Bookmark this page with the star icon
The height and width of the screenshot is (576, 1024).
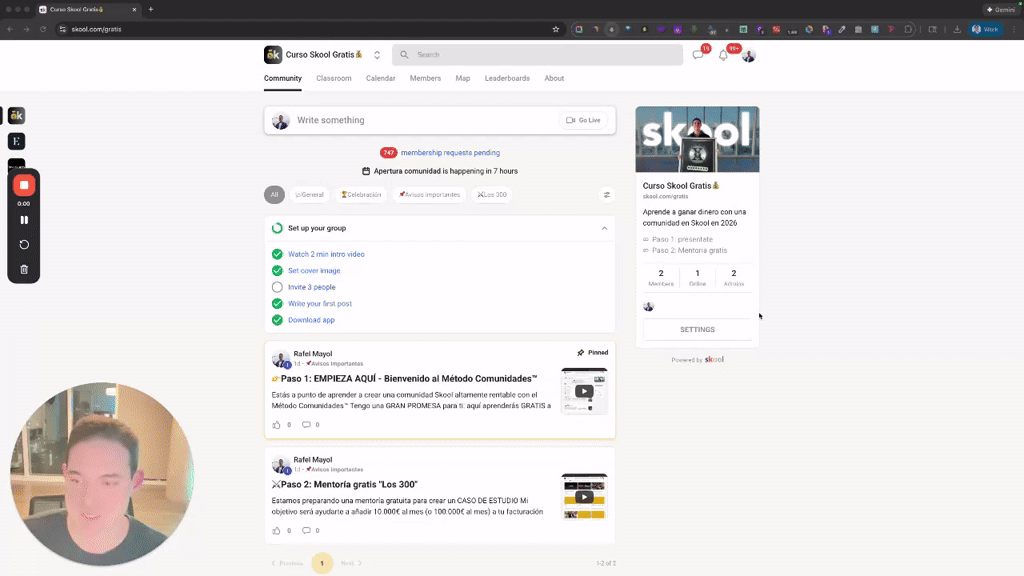556,29
